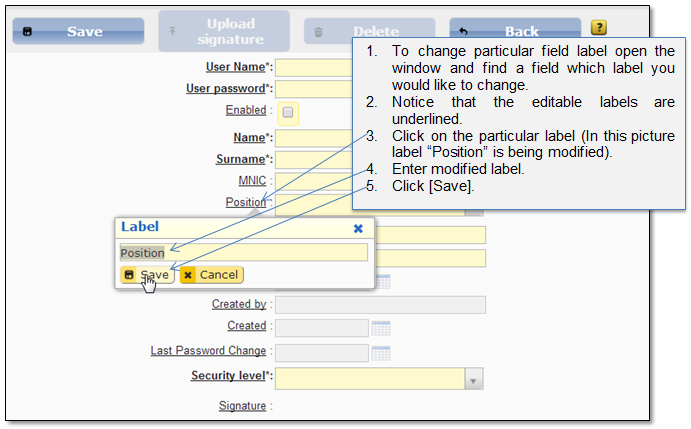Expand the Security level dropdown arrow
Image resolution: width=691 pixels, height=429 pixels.
[474, 378]
